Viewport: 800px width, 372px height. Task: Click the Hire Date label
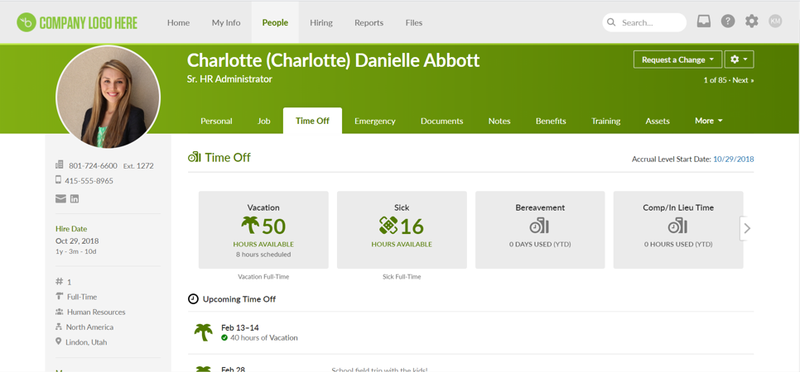click(x=71, y=229)
